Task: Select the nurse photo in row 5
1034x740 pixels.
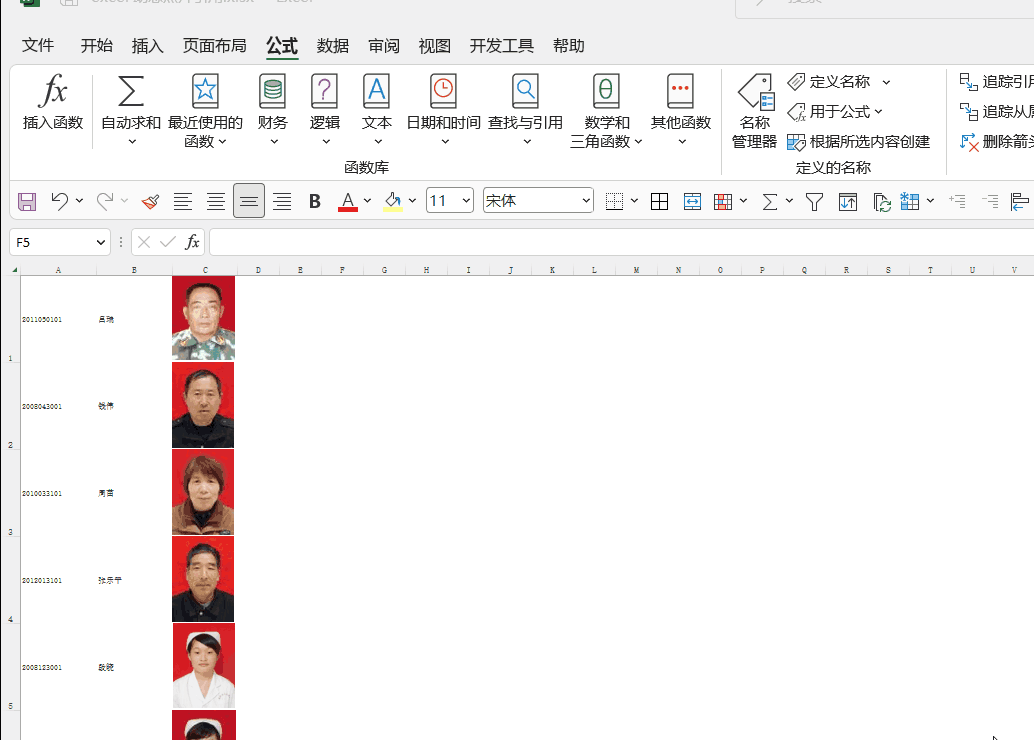Action: [x=204, y=665]
